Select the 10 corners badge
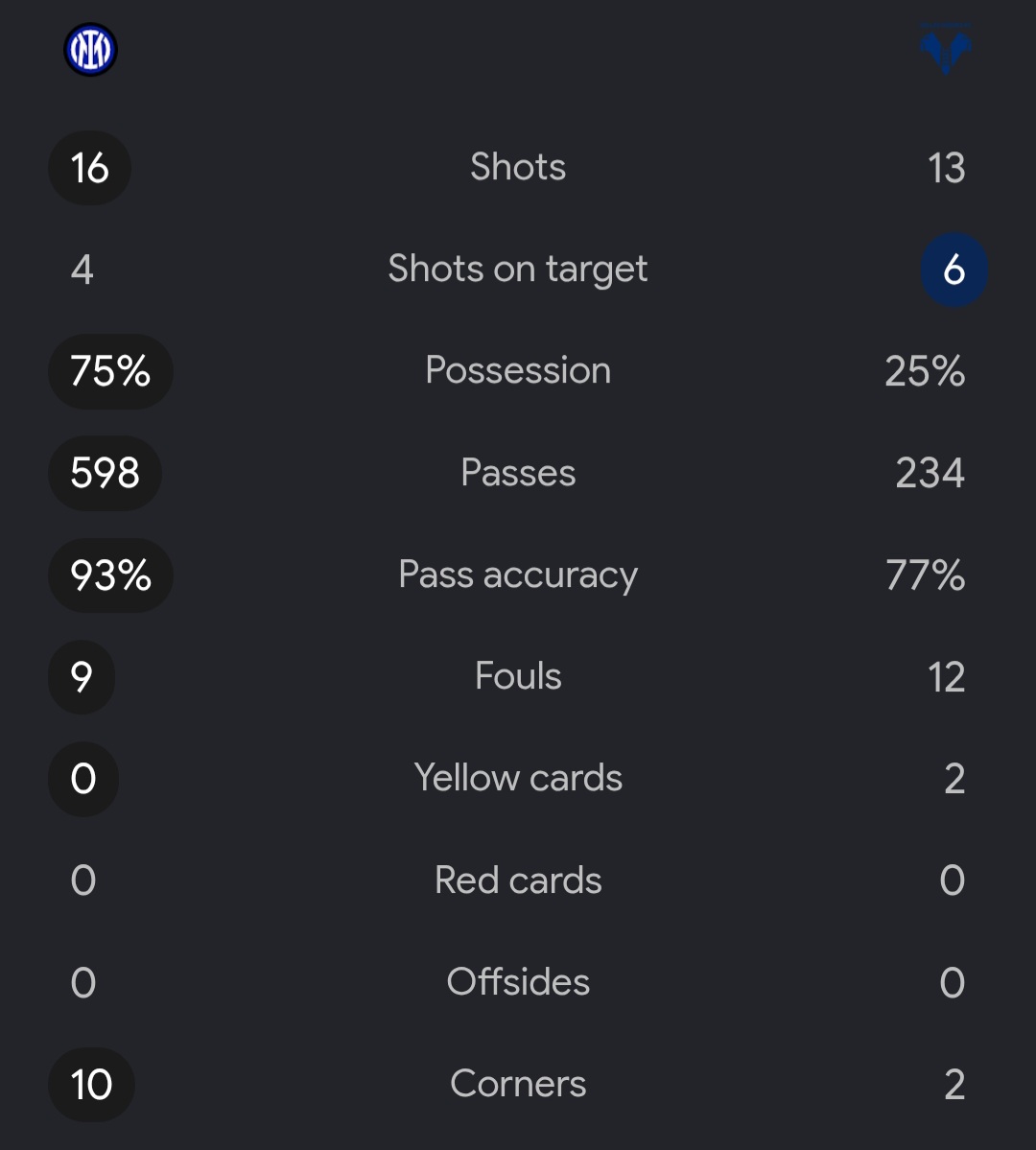Viewport: 1036px width, 1150px height. (x=92, y=1085)
